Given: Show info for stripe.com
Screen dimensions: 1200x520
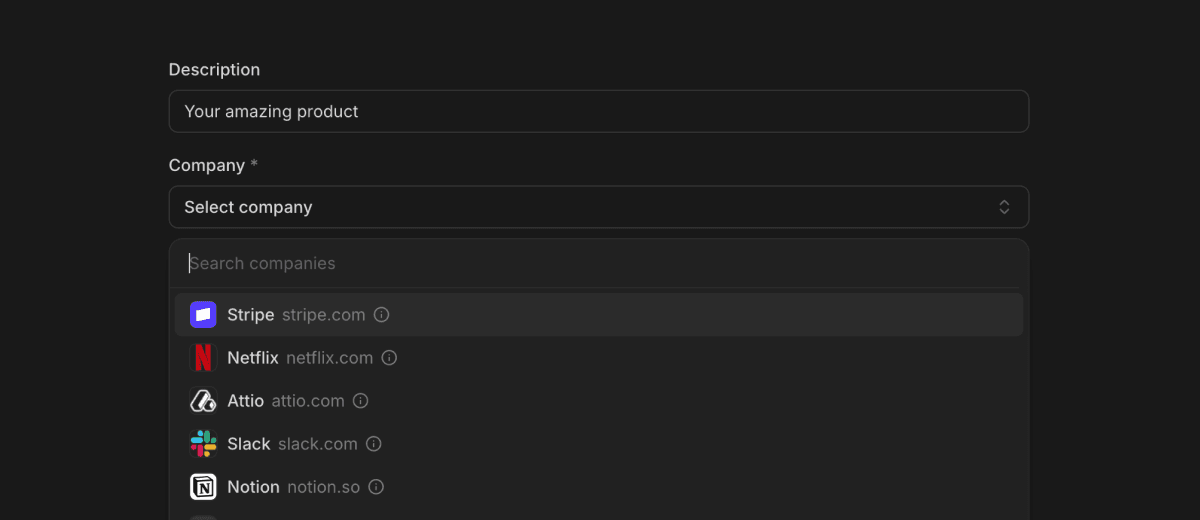Looking at the screenshot, I should [381, 315].
